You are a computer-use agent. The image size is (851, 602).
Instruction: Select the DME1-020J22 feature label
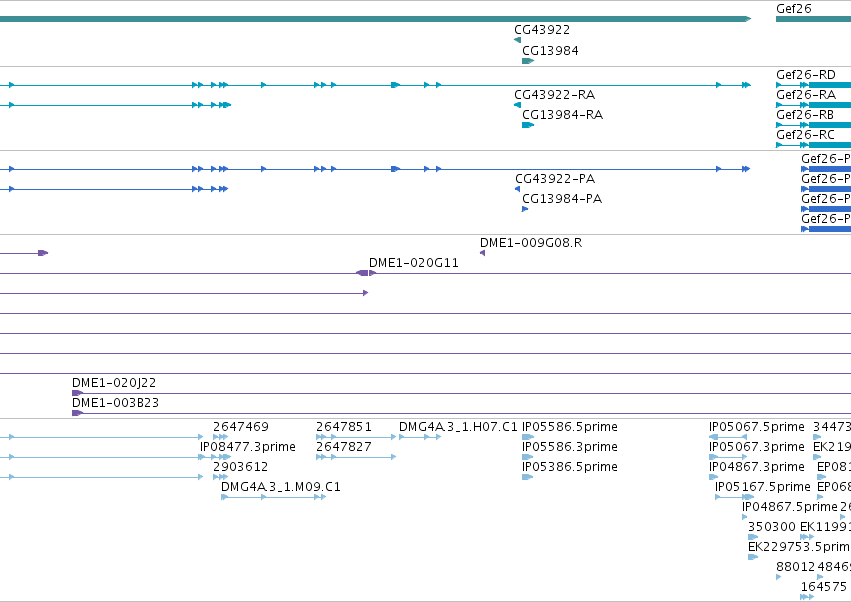(114, 383)
